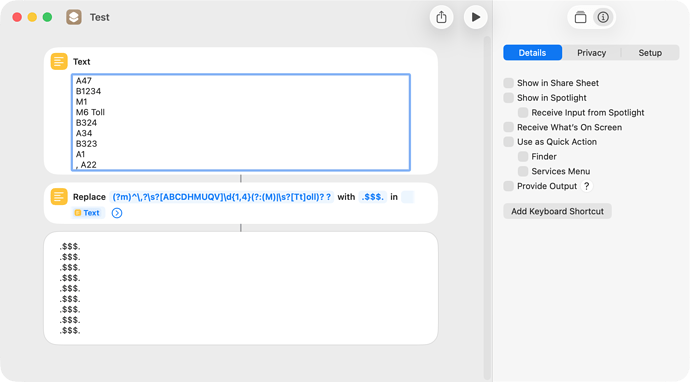Image resolution: width=690 pixels, height=382 pixels.
Task: Select the shortcut details info icon
Action: (x=603, y=18)
